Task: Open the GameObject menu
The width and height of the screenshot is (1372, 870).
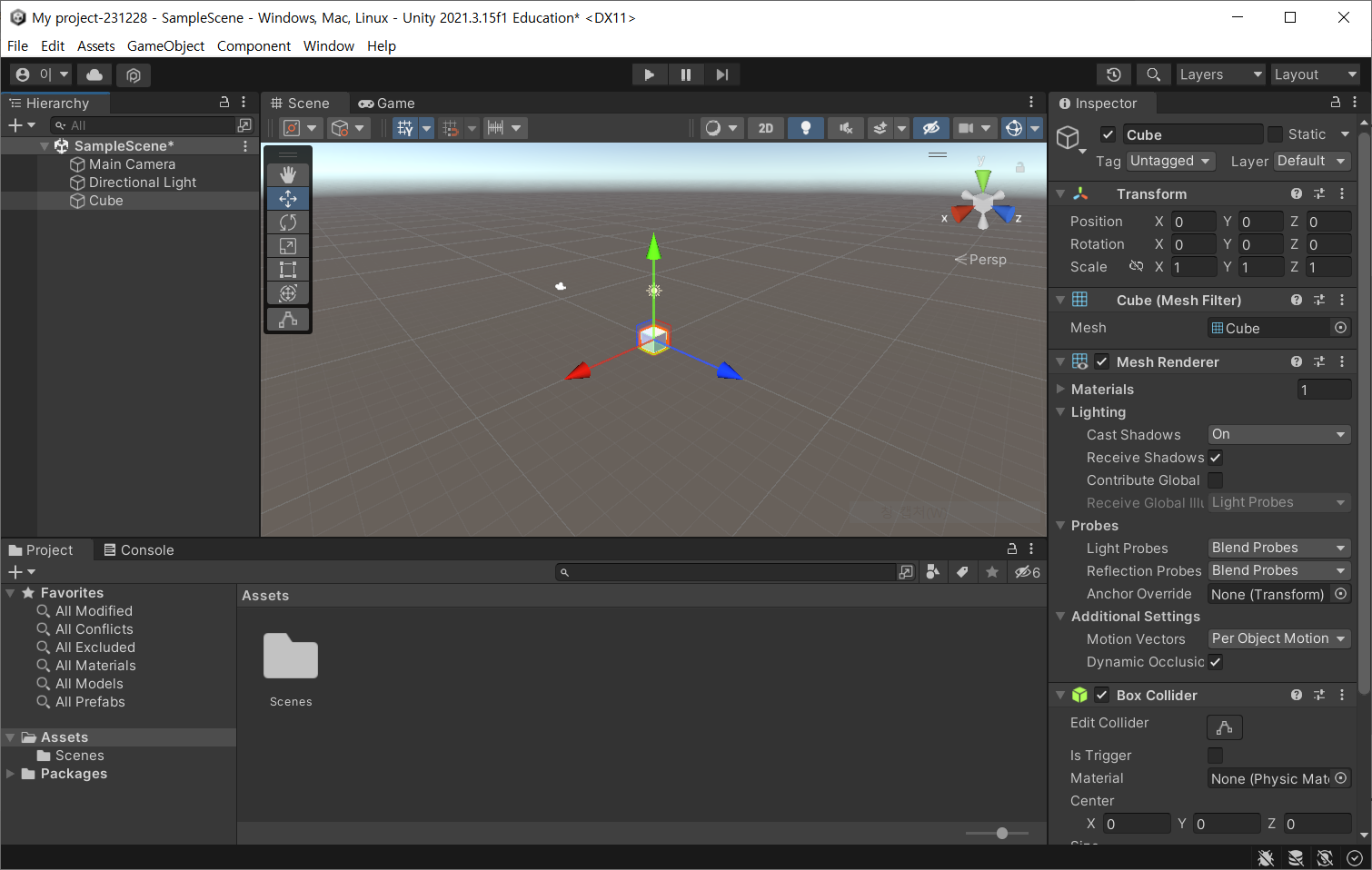Action: tap(165, 45)
